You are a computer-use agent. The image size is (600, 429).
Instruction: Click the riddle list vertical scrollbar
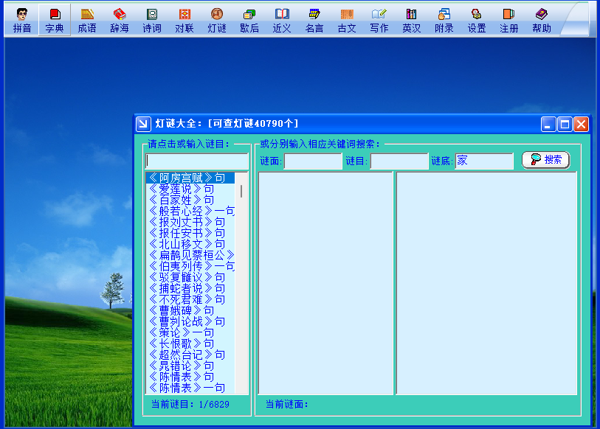click(x=242, y=280)
